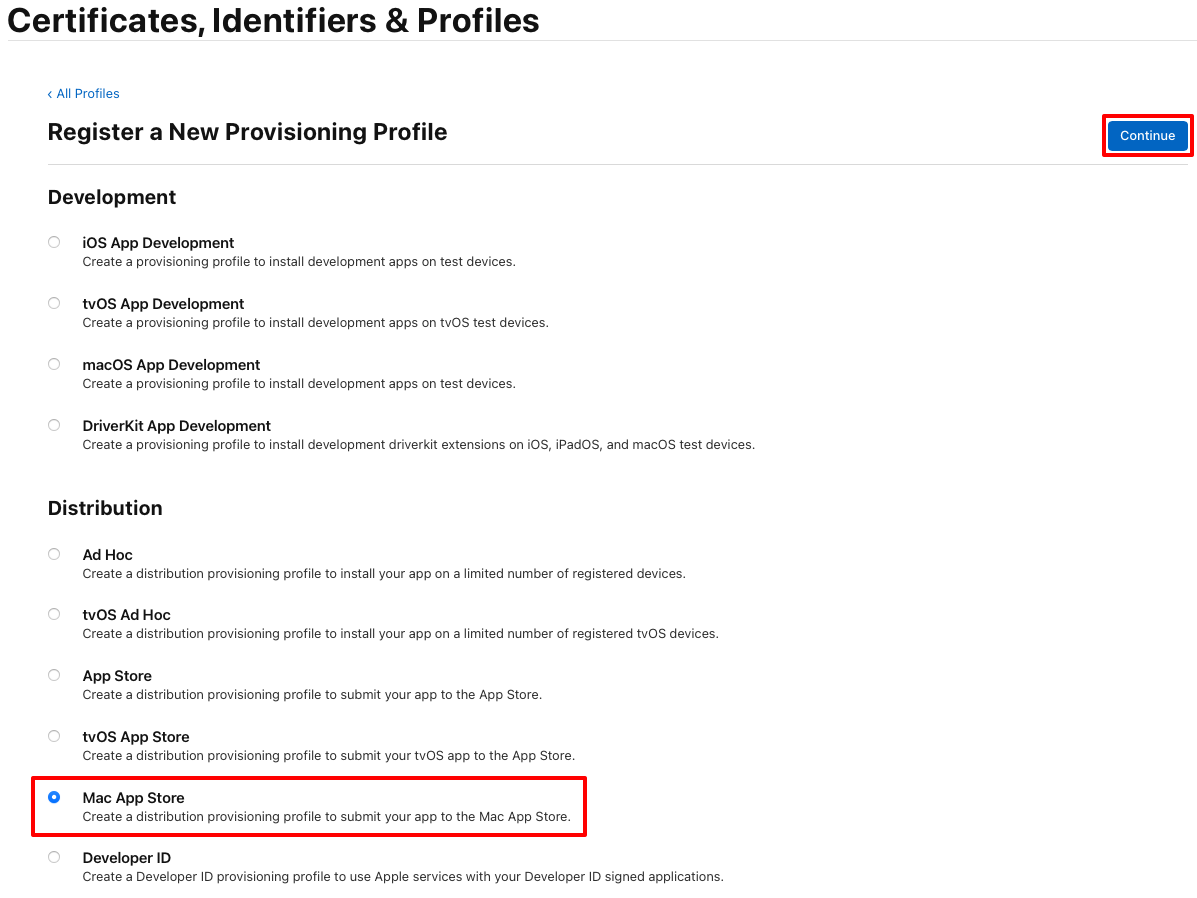Click the App Store option title
The height and width of the screenshot is (898, 1197).
click(x=117, y=676)
